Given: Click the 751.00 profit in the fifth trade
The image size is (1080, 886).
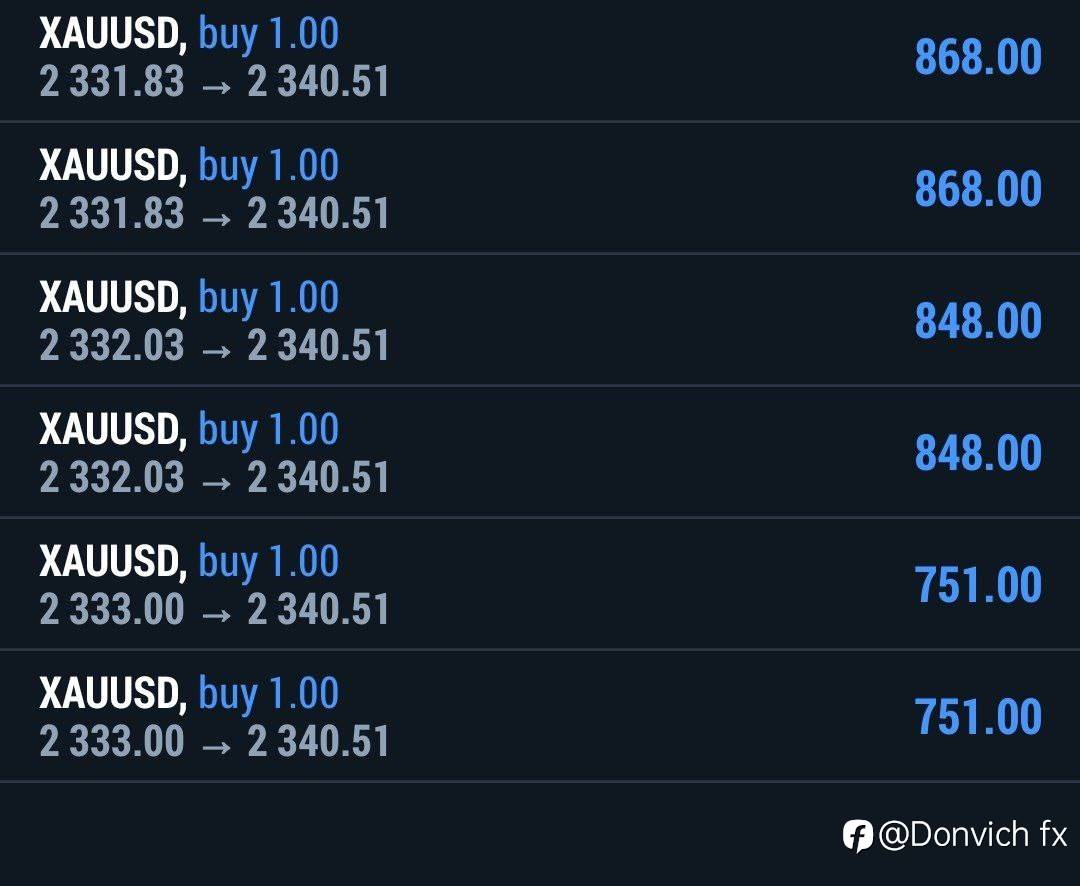Looking at the screenshot, I should 977,585.
